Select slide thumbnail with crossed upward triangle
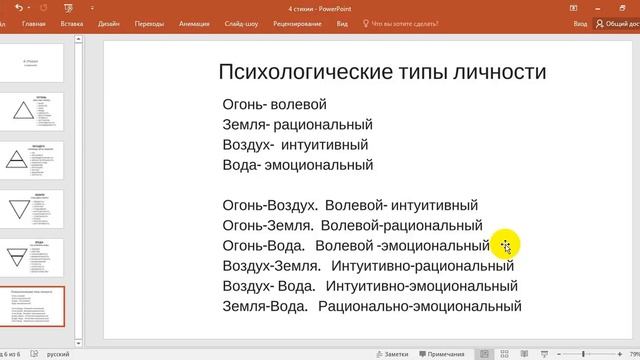640x360 pixels. [x=31, y=160]
